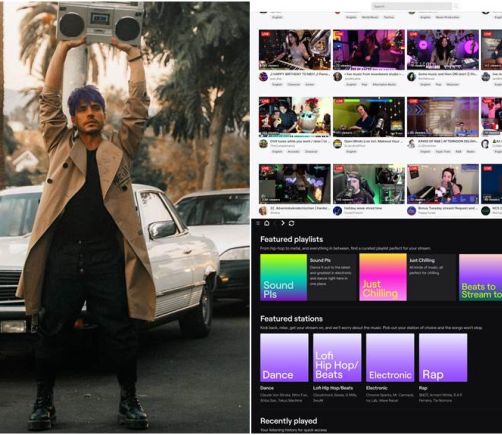The height and width of the screenshot is (435, 502).
Task: Open the avatar of the Holiday week streamer
Action: [x=337, y=211]
